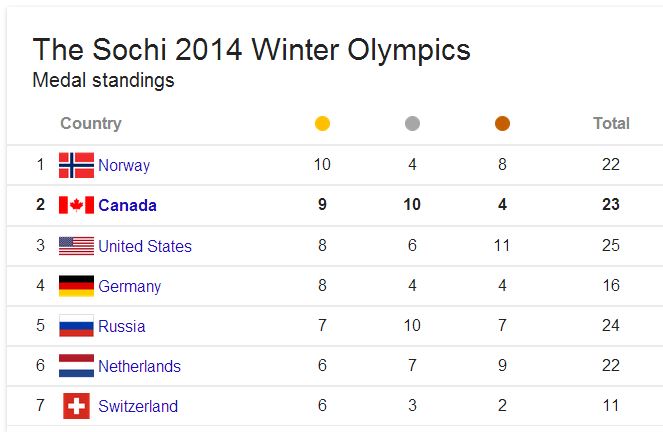Visit the Netherlands link
Image resolution: width=663 pixels, height=432 pixels.
(x=139, y=367)
